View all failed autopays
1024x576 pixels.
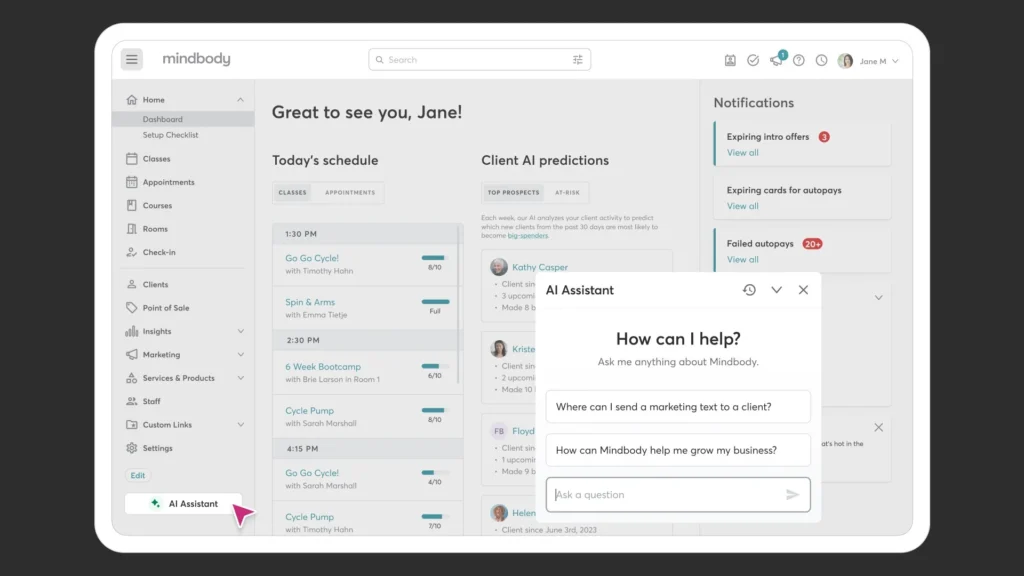click(x=743, y=260)
